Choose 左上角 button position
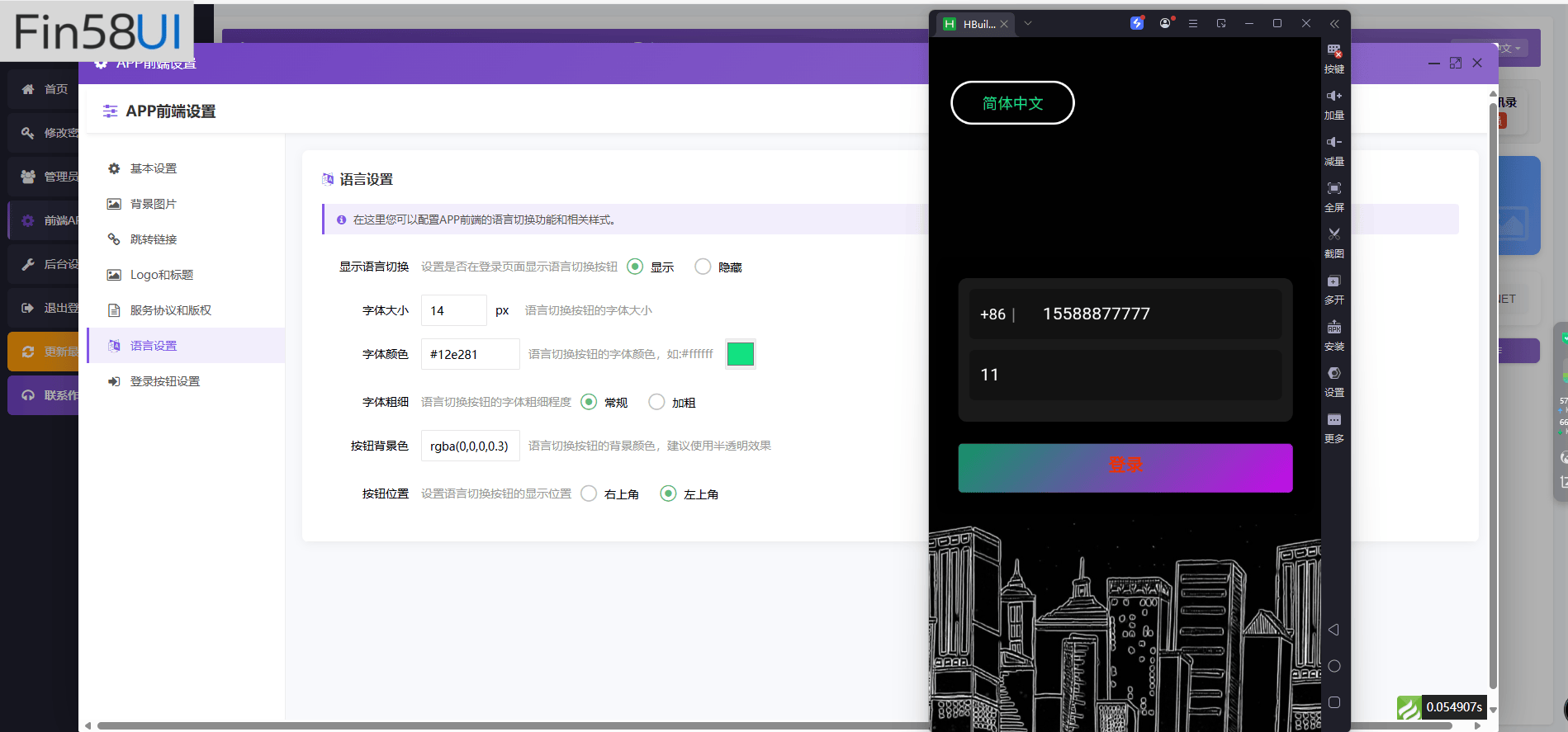 (668, 494)
